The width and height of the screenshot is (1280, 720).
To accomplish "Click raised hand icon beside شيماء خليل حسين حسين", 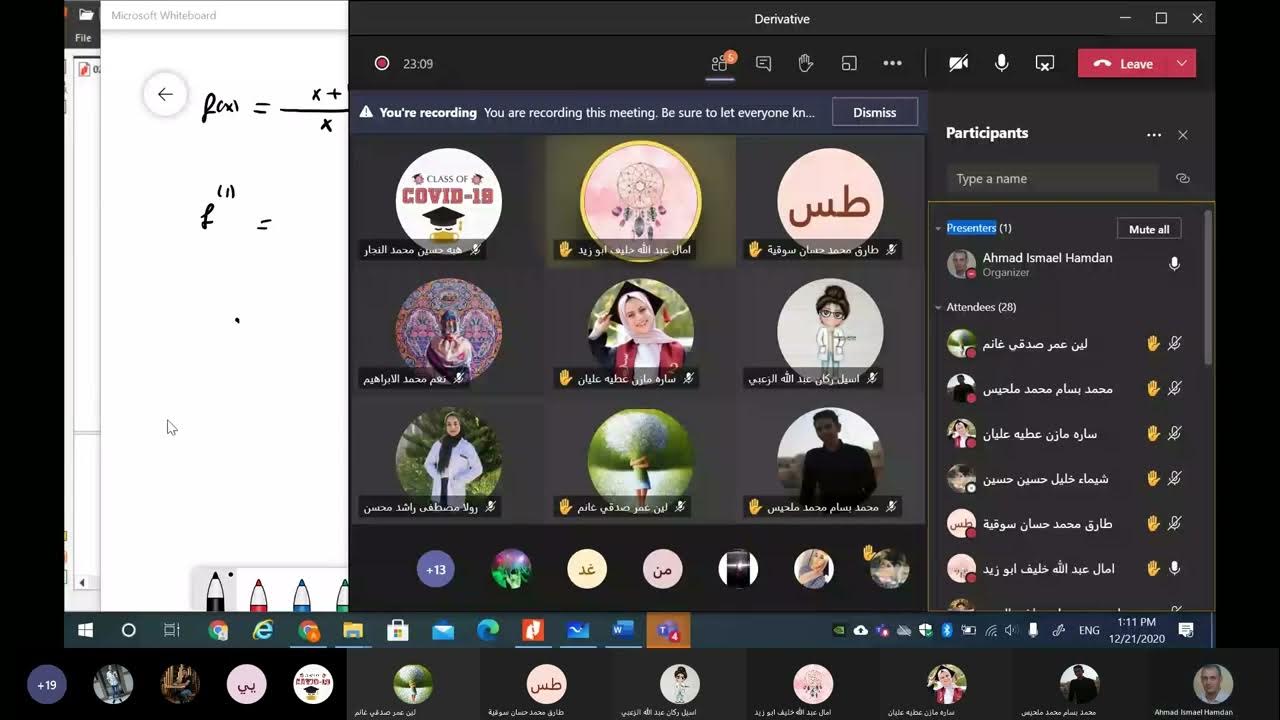I will [1153, 478].
